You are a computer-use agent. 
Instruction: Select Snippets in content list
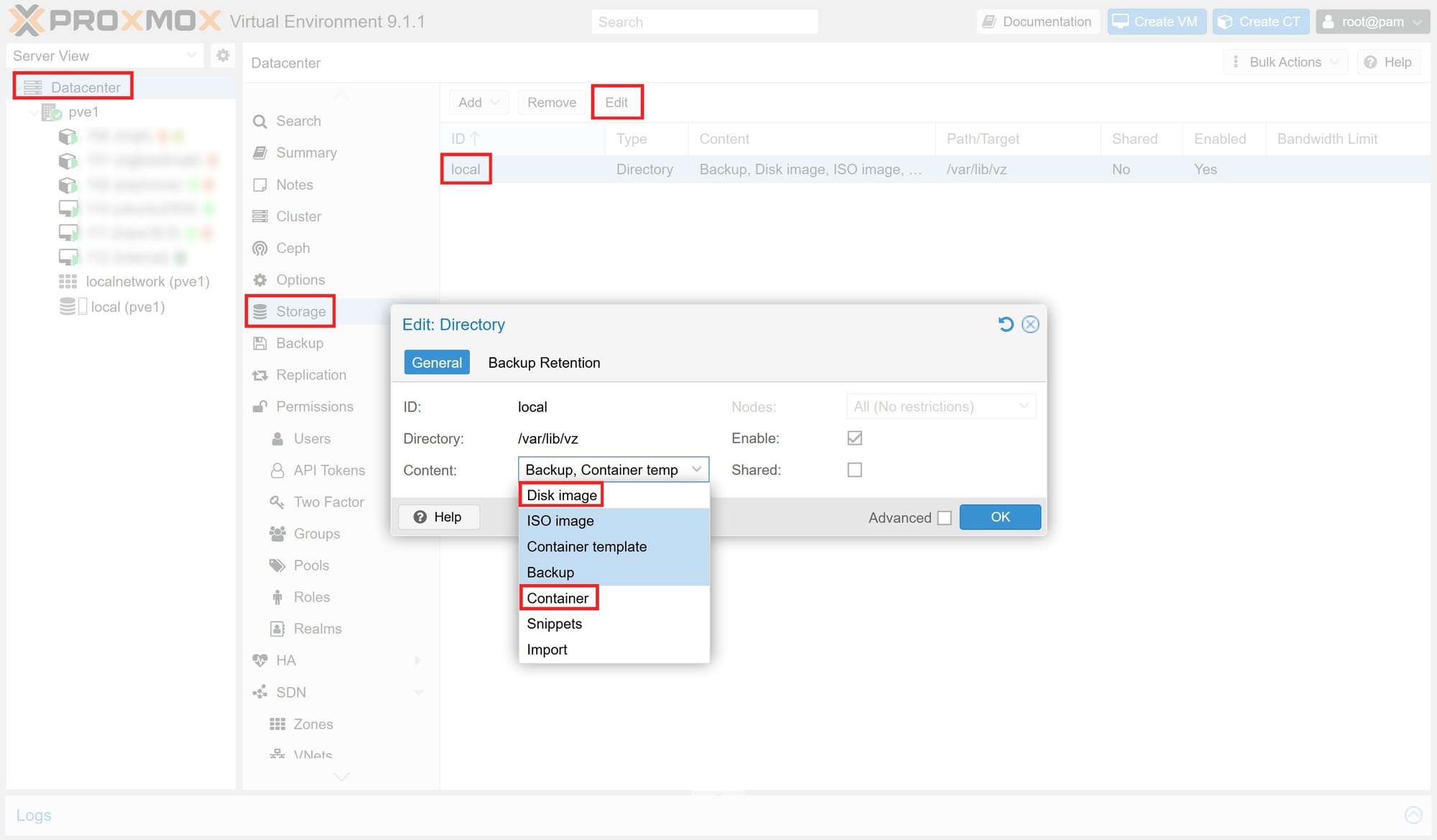(x=554, y=624)
